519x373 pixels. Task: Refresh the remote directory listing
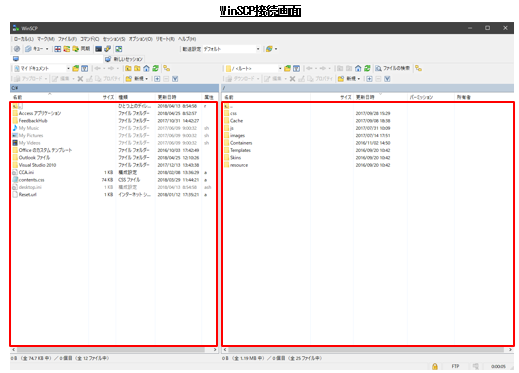[x=367, y=68]
